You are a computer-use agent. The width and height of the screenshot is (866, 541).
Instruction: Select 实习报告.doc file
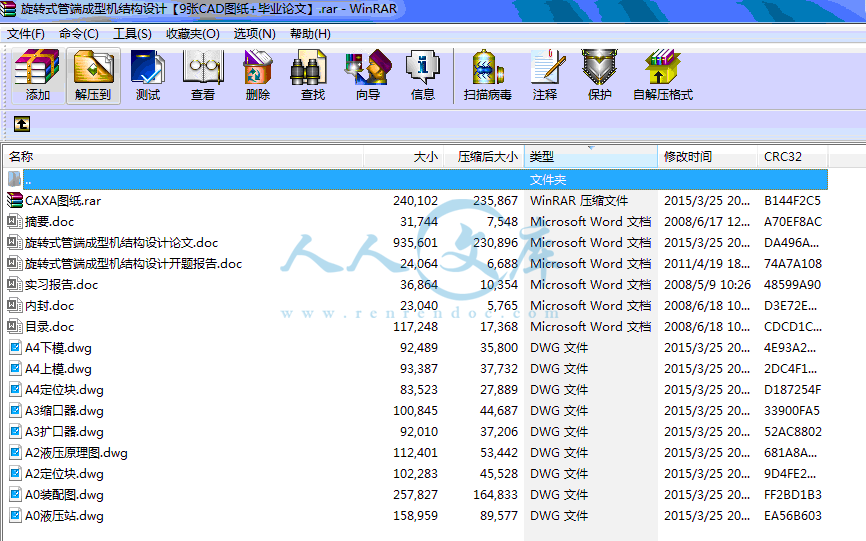[x=61, y=284]
